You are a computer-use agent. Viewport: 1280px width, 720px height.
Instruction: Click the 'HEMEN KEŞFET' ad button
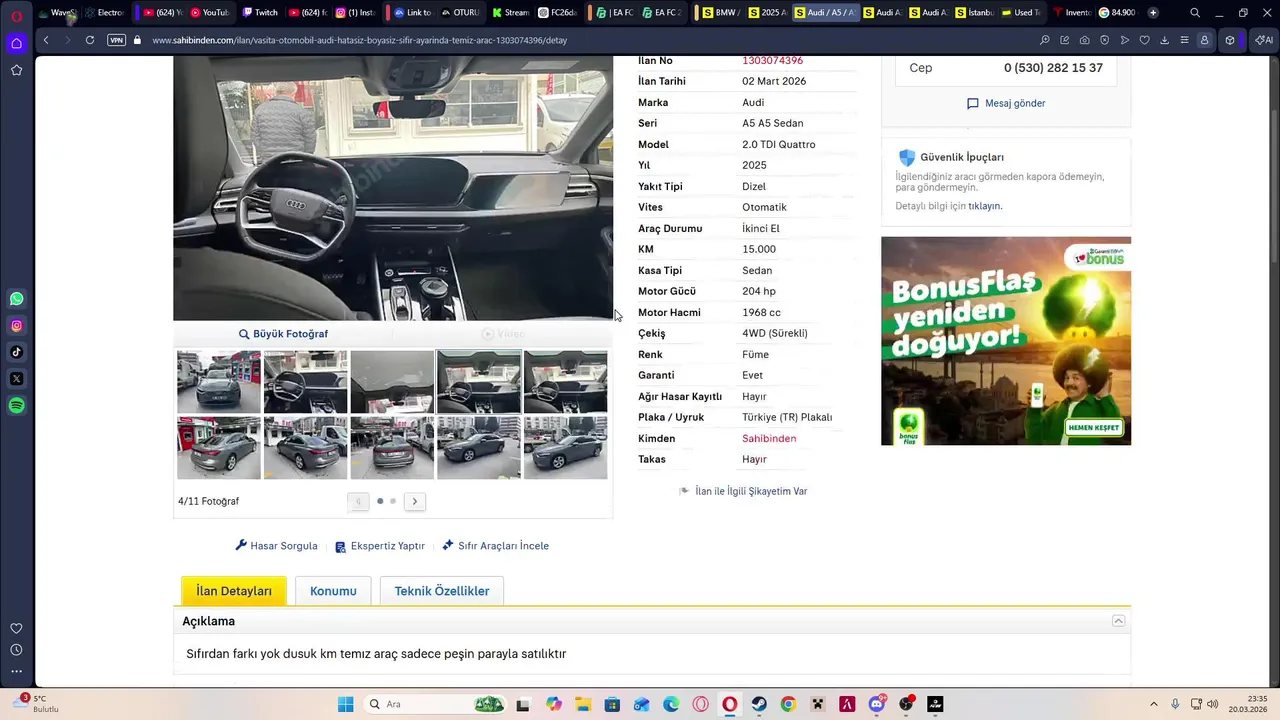[1094, 427]
